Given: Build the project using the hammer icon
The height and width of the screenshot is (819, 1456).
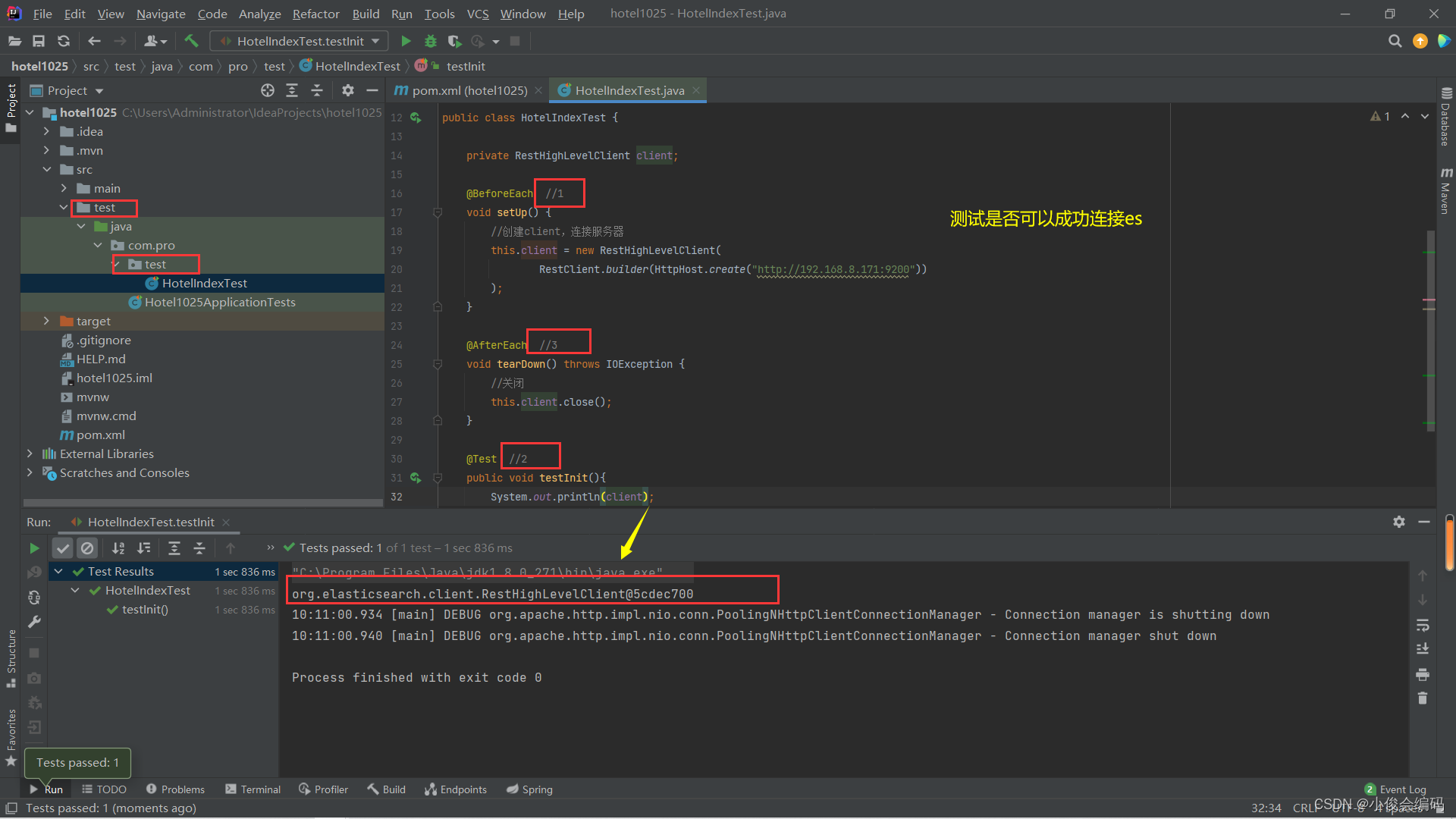Looking at the screenshot, I should coord(191,41).
